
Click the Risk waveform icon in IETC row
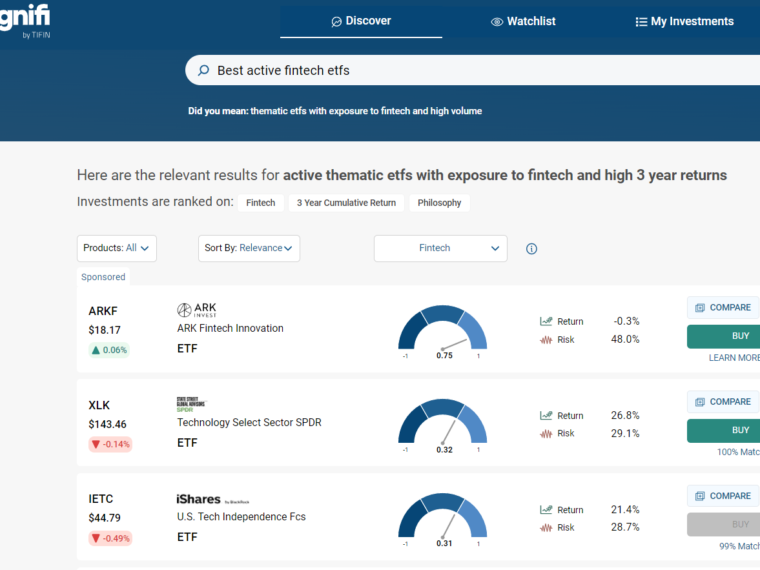click(x=546, y=528)
